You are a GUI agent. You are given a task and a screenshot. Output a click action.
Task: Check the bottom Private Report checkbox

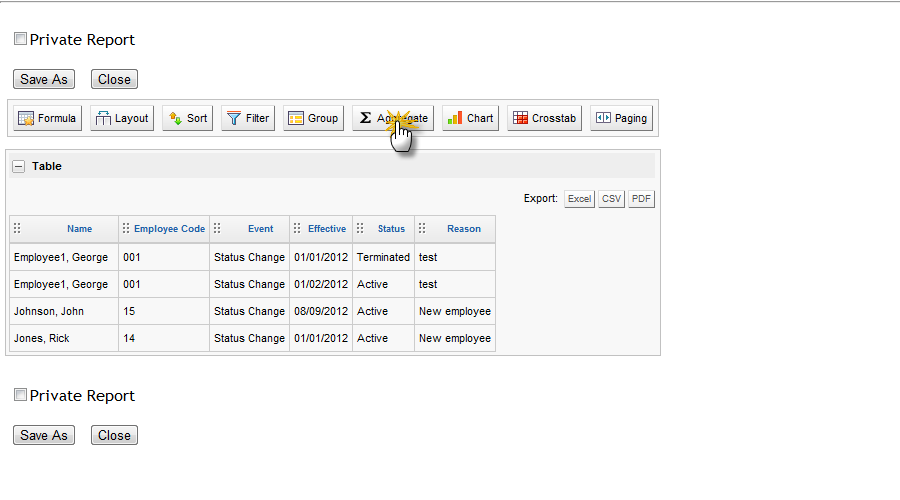(x=20, y=394)
